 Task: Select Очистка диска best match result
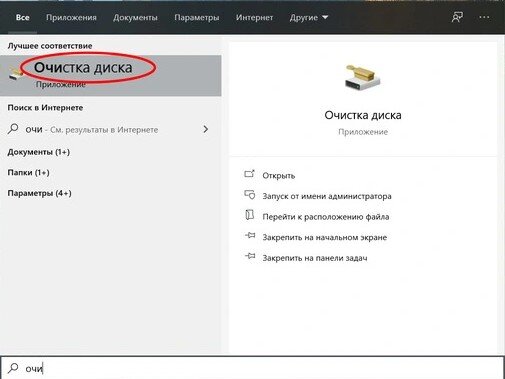110,76
